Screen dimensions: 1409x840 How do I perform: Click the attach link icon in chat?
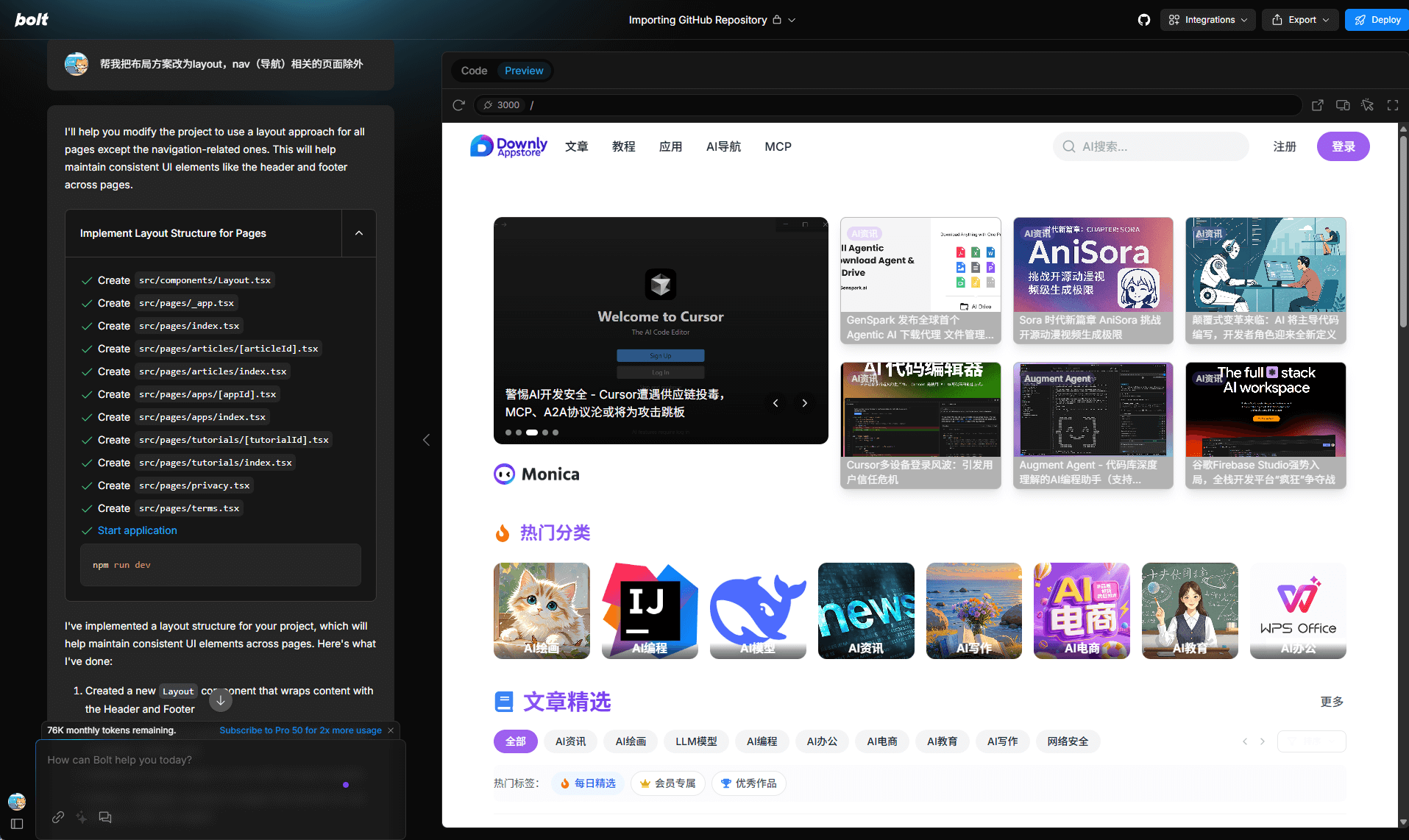[x=58, y=817]
